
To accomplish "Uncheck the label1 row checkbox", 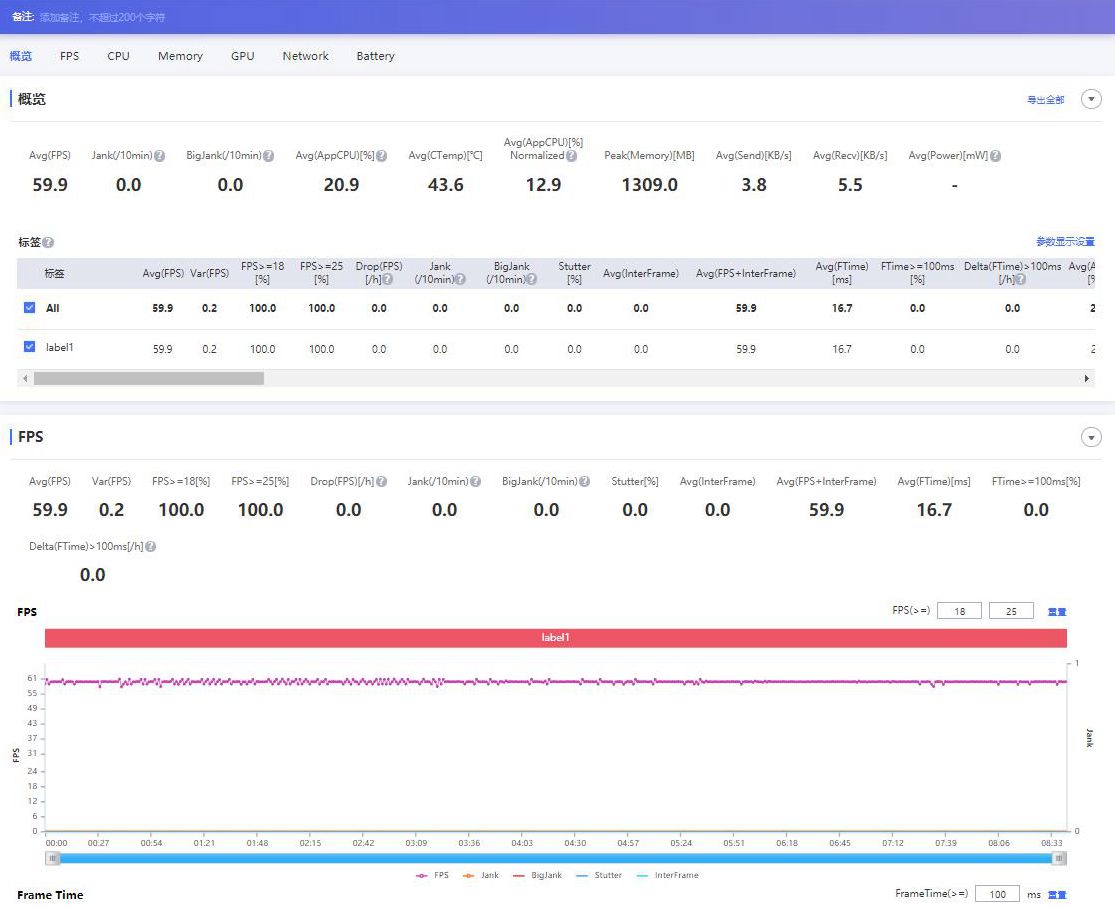I will pyautogui.click(x=29, y=346).
